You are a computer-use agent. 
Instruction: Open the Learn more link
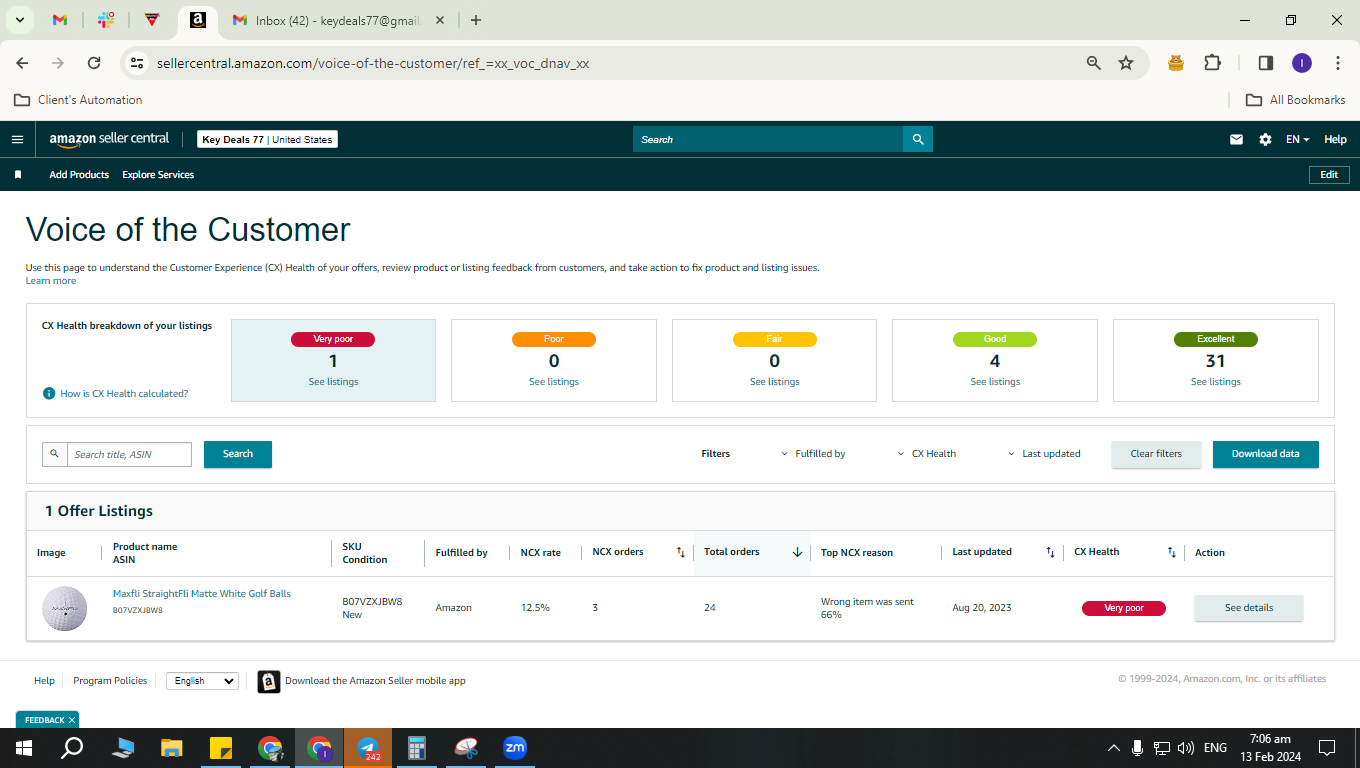pos(51,281)
